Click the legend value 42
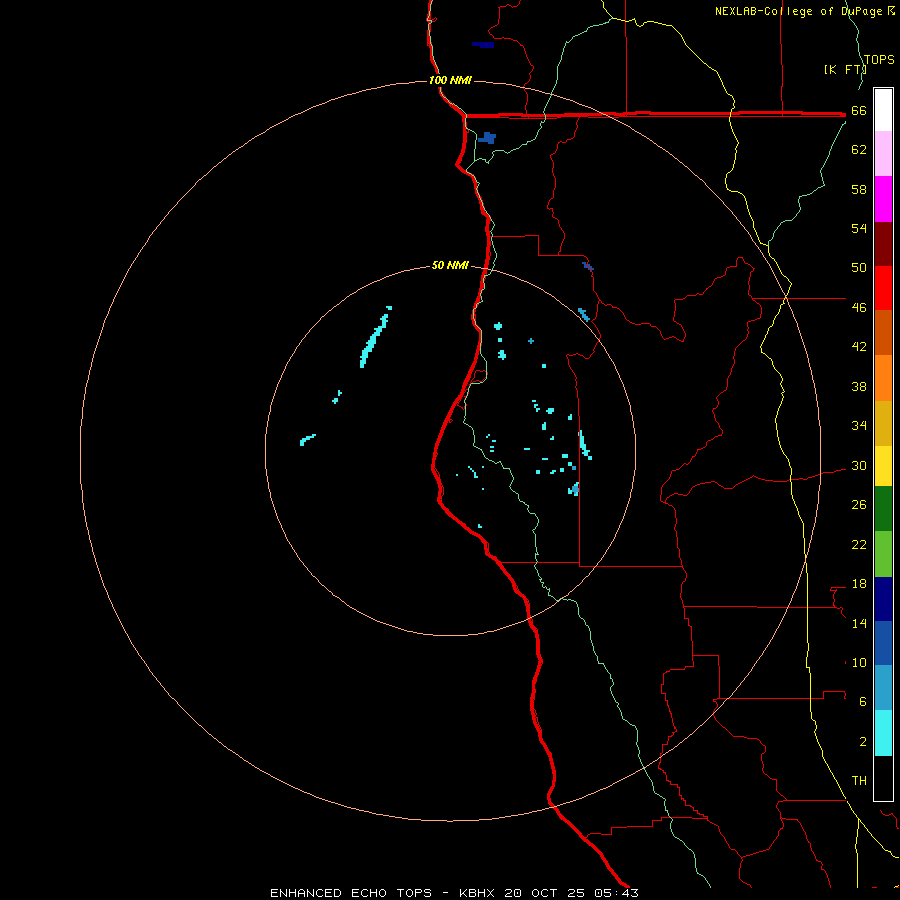This screenshot has height=900, width=900. pyautogui.click(x=859, y=347)
